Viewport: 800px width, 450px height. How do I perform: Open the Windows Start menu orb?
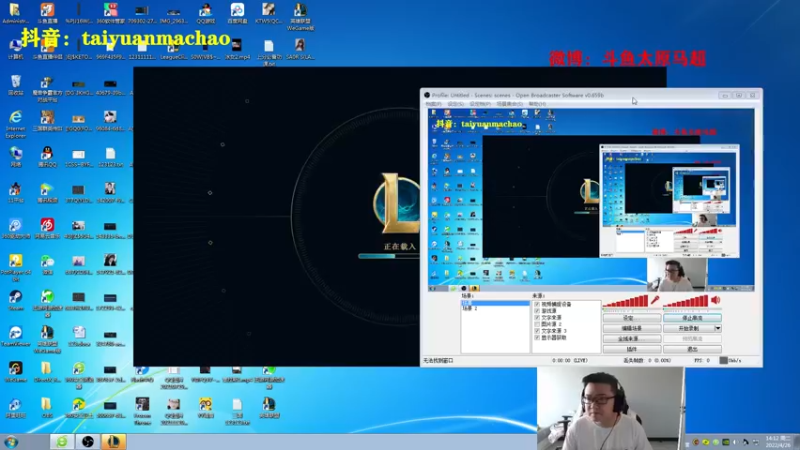click(11, 442)
